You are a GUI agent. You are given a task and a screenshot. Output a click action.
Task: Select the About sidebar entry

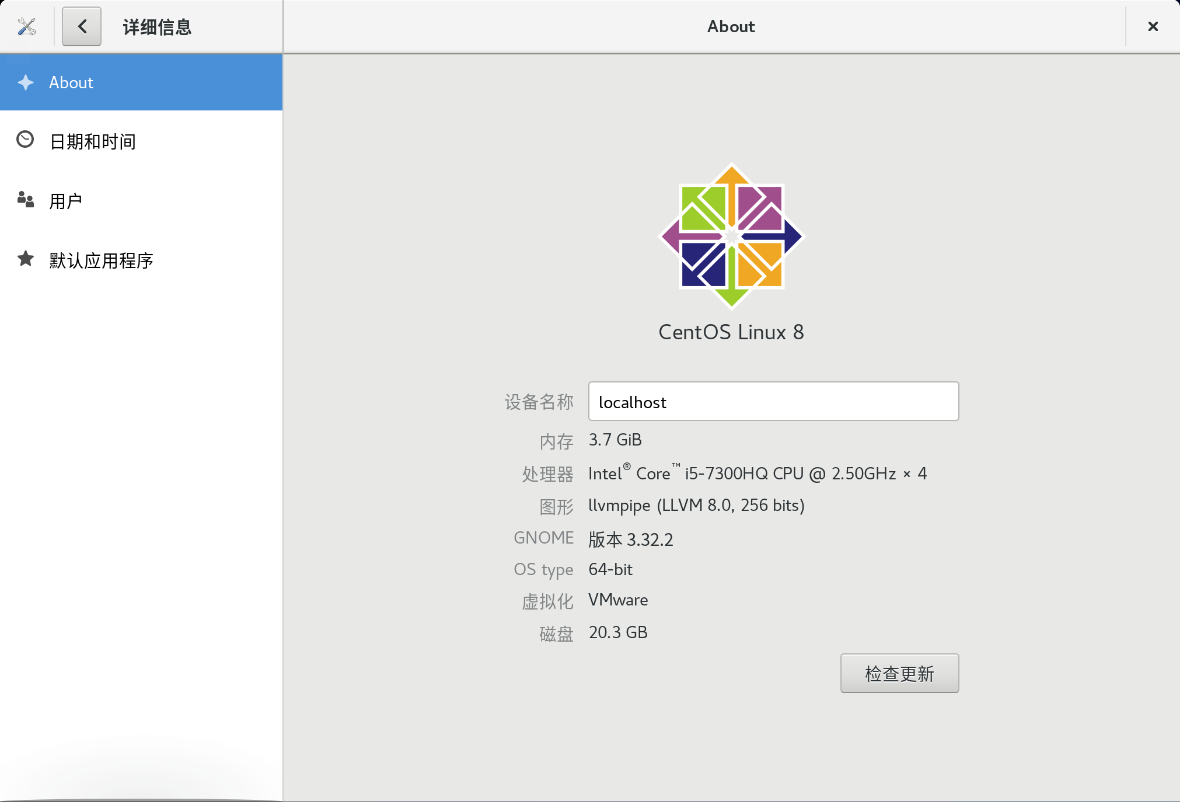click(x=141, y=82)
